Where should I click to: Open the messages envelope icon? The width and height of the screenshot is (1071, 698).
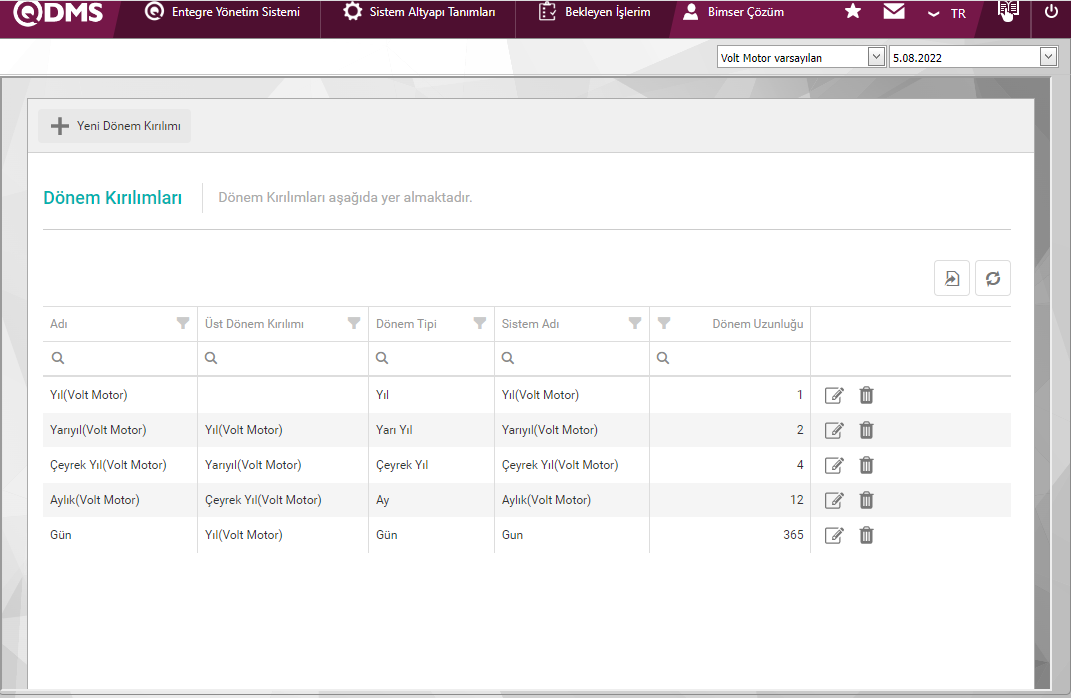(894, 12)
